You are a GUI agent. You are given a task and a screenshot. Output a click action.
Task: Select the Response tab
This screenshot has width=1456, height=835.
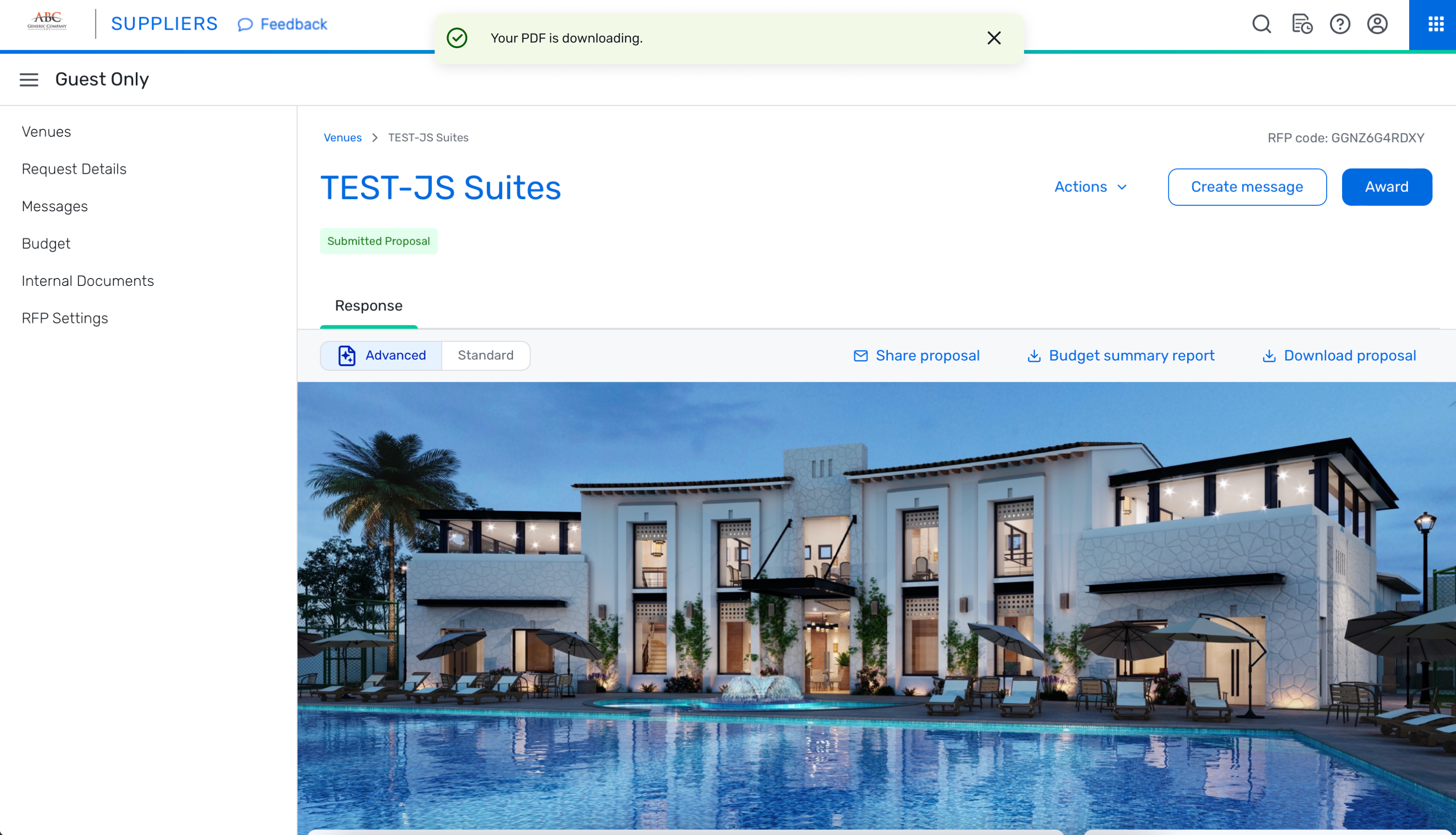coord(369,306)
